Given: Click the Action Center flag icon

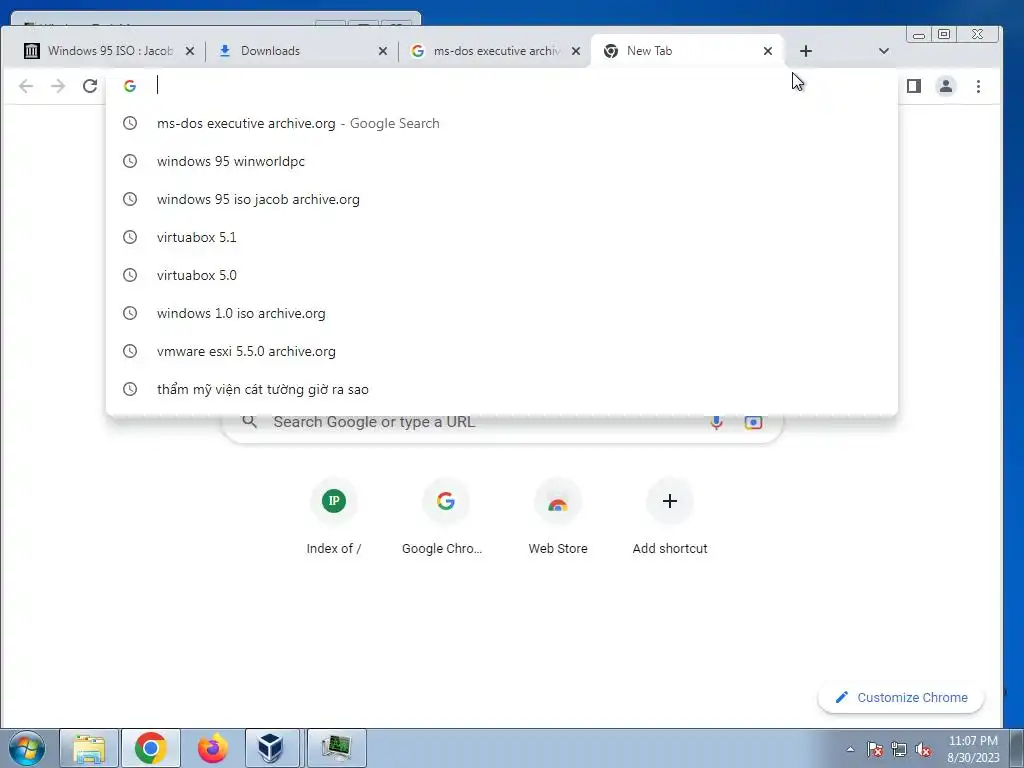Looking at the screenshot, I should [875, 749].
